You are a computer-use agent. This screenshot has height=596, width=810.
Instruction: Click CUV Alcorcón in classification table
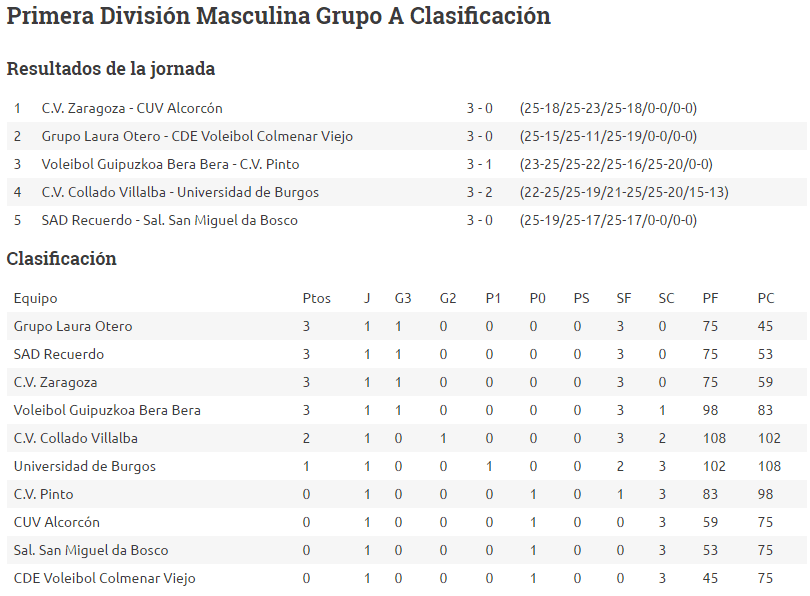tap(56, 522)
